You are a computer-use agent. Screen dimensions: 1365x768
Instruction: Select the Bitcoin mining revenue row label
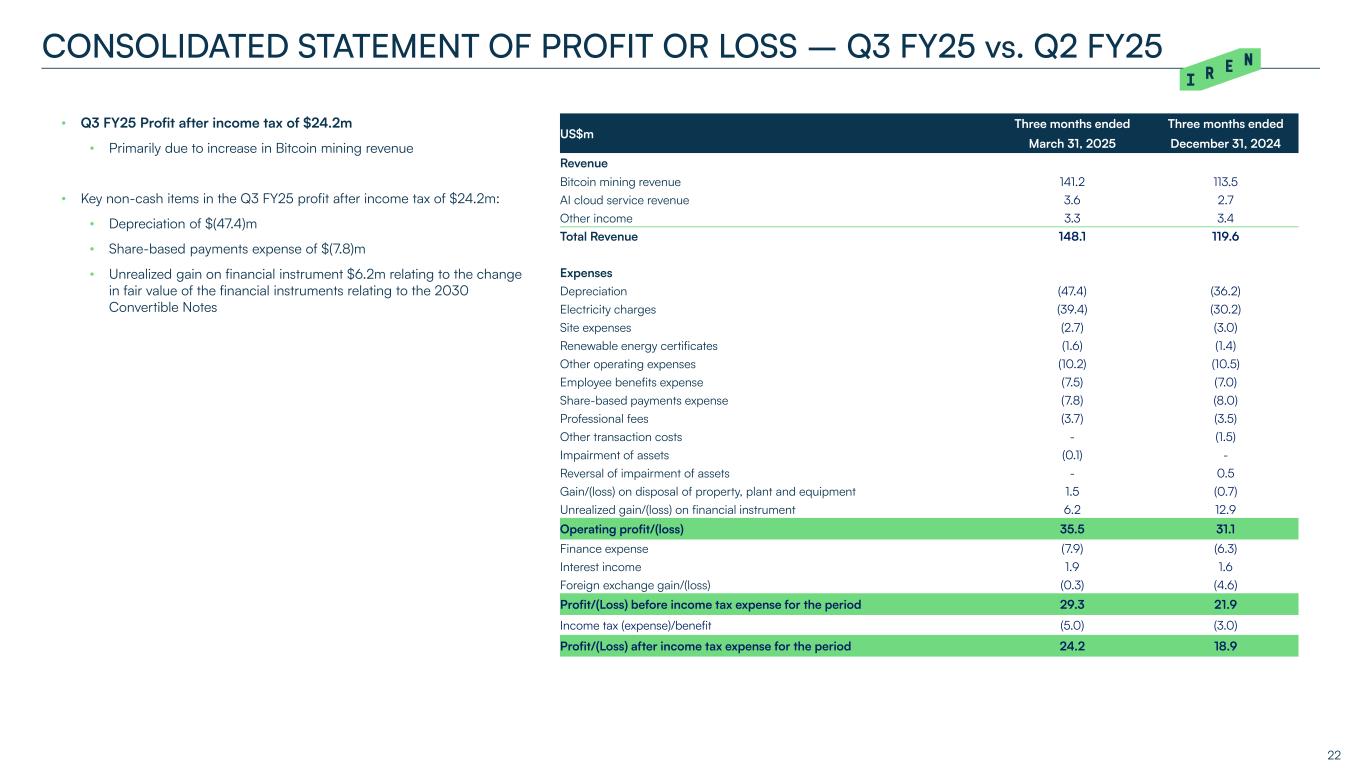[620, 182]
